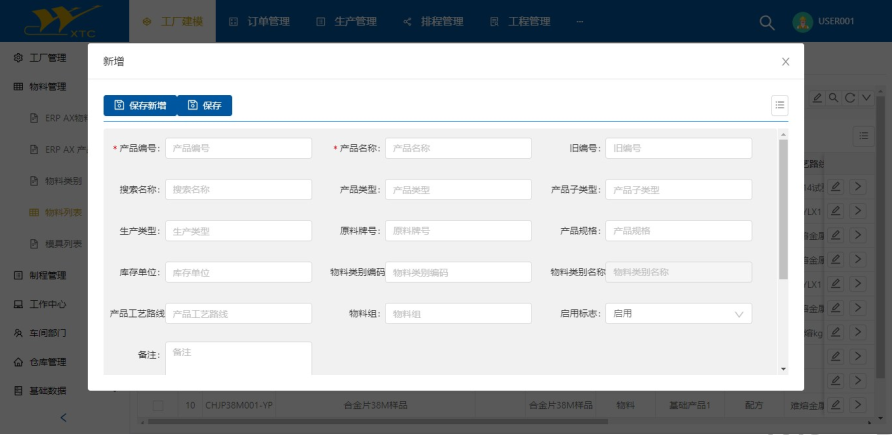Click the dialog scrollbar down arrow
The width and height of the screenshot is (892, 435).
point(783,369)
